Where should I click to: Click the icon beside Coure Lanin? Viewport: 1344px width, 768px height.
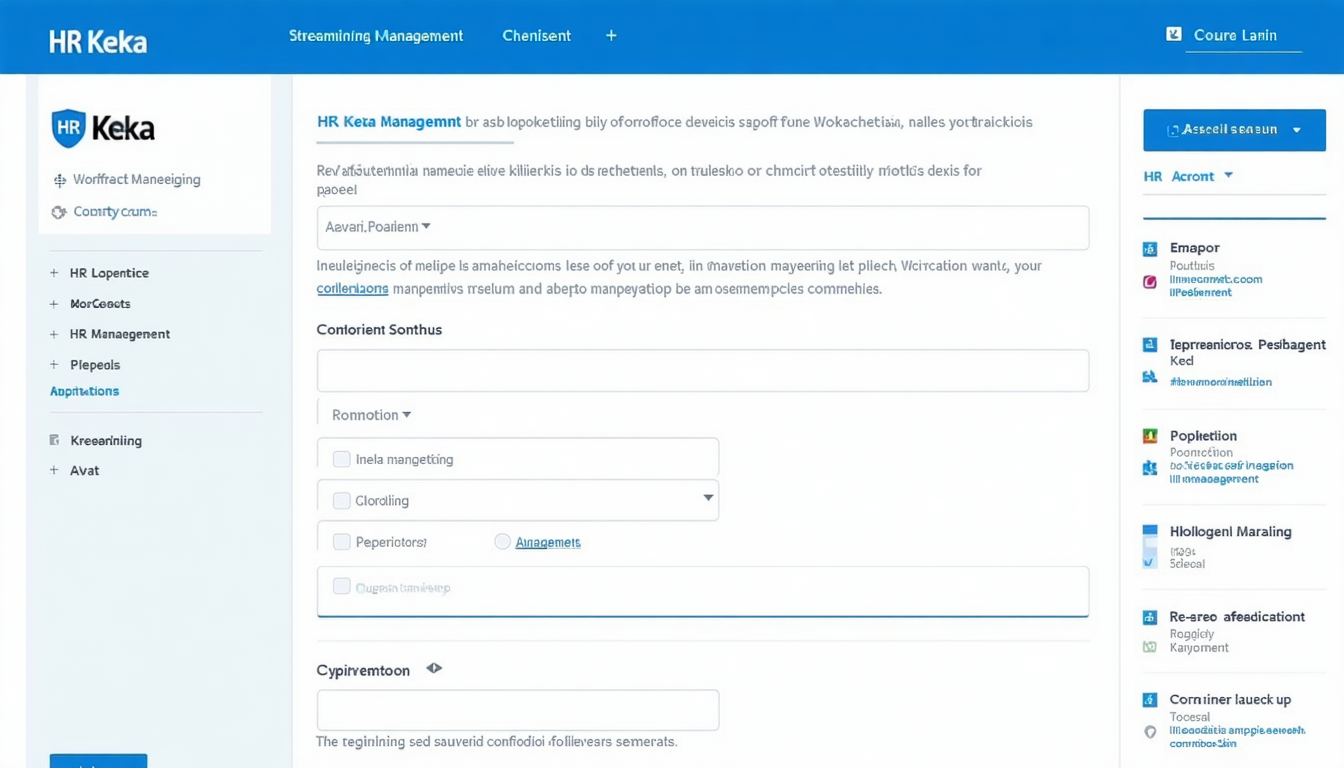pyautogui.click(x=1174, y=34)
